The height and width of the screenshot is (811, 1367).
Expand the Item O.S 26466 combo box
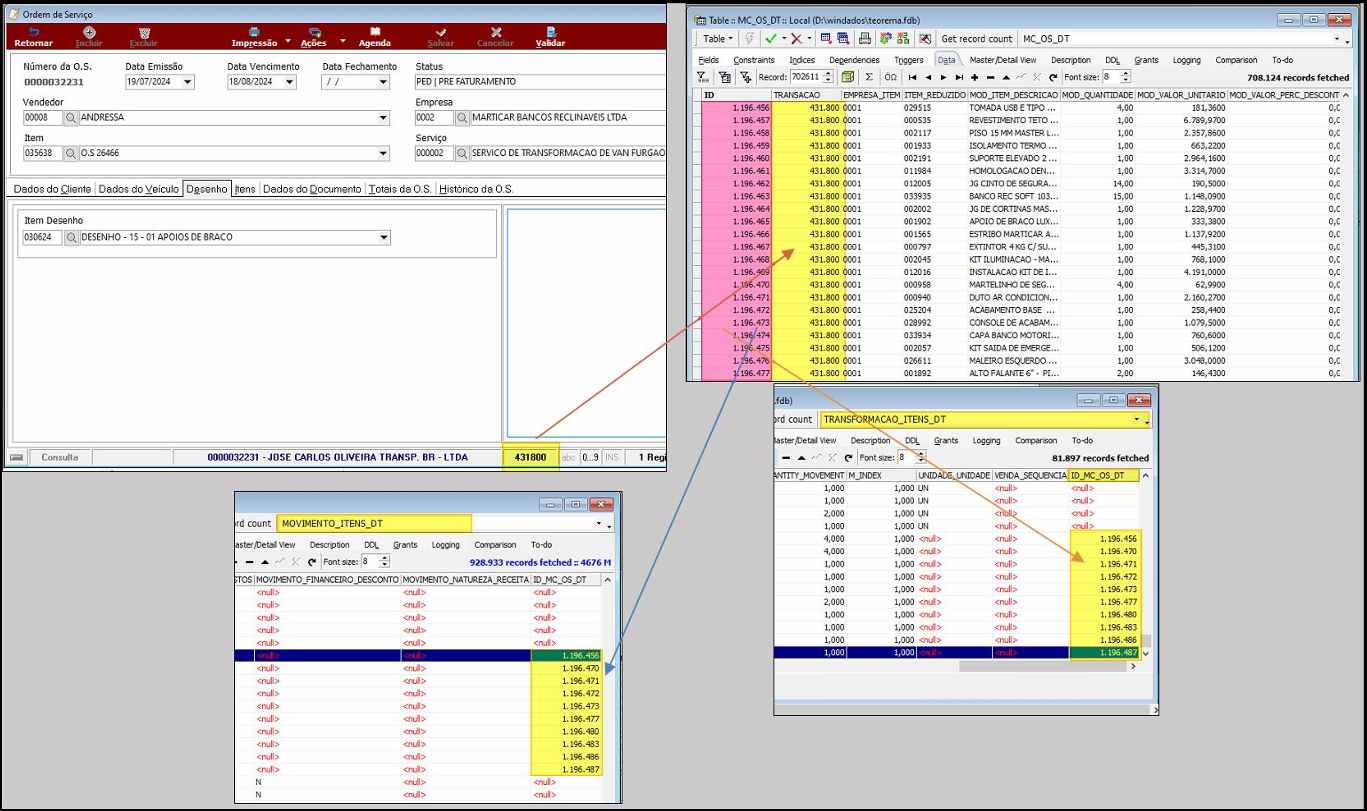coord(383,154)
